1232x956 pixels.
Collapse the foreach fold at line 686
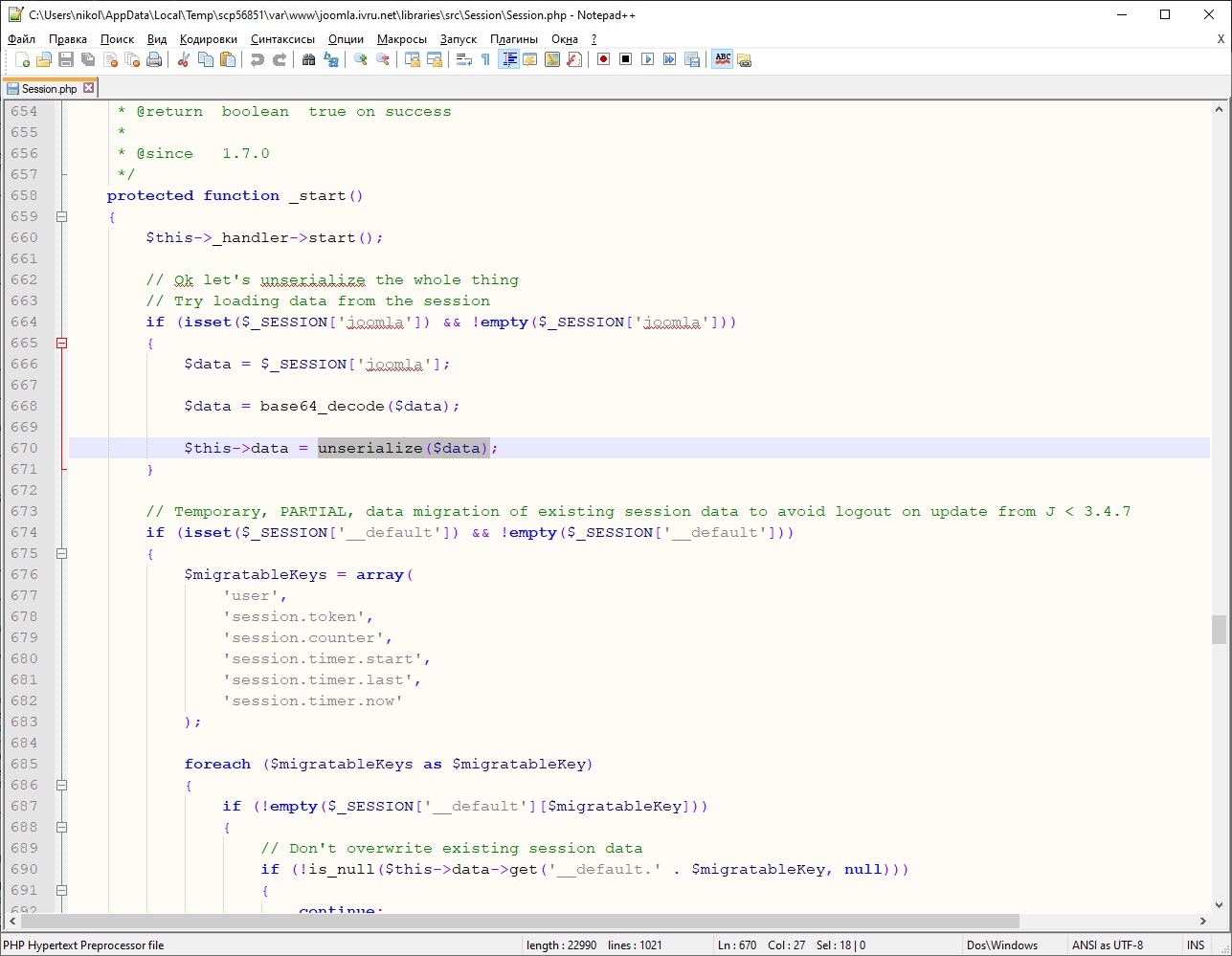coord(62,785)
